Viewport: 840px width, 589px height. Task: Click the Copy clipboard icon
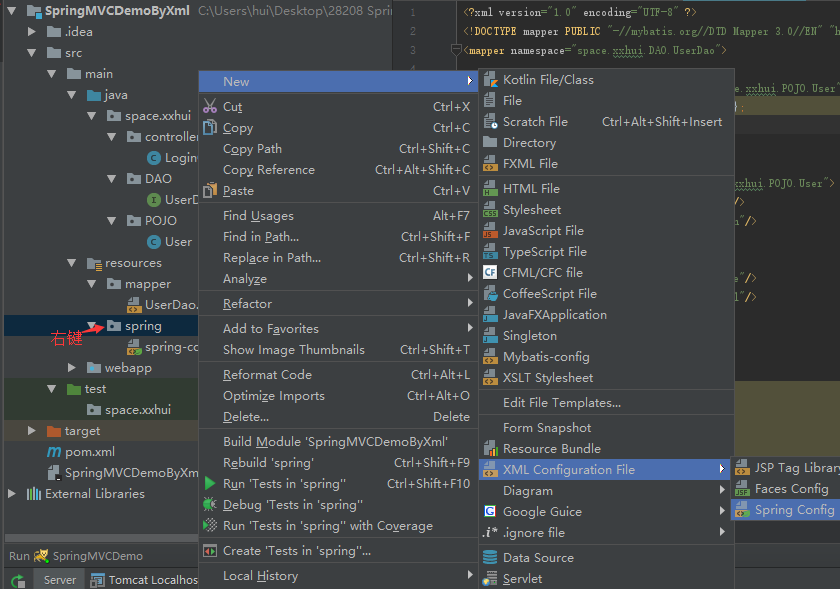(x=210, y=128)
